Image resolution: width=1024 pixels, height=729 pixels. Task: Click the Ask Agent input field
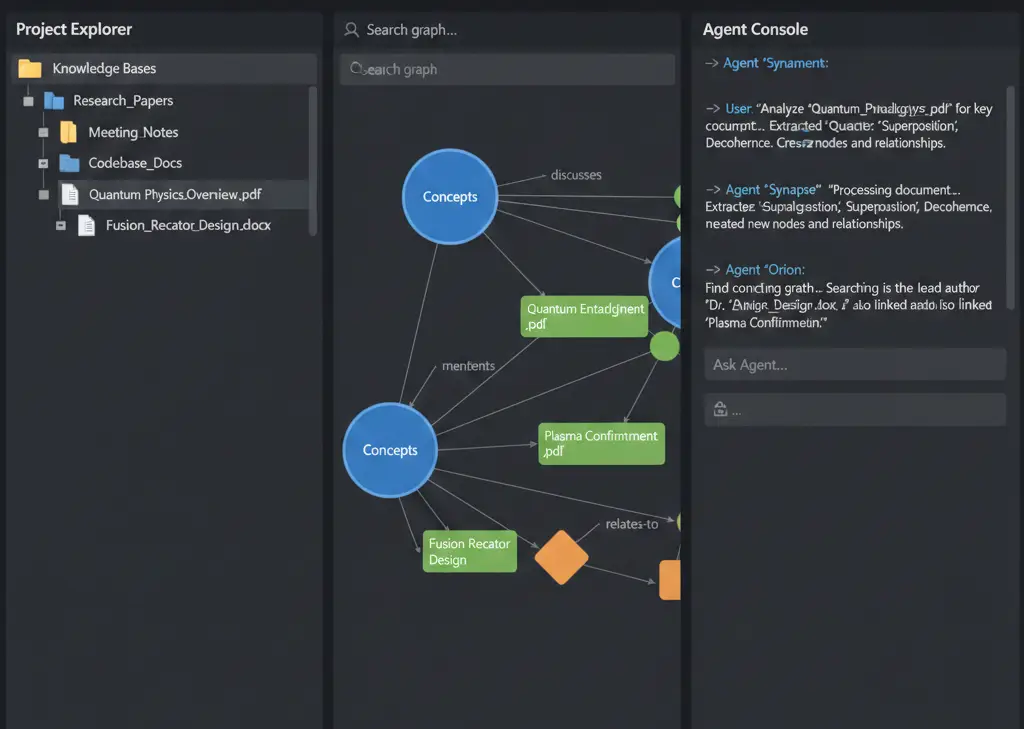[855, 365]
